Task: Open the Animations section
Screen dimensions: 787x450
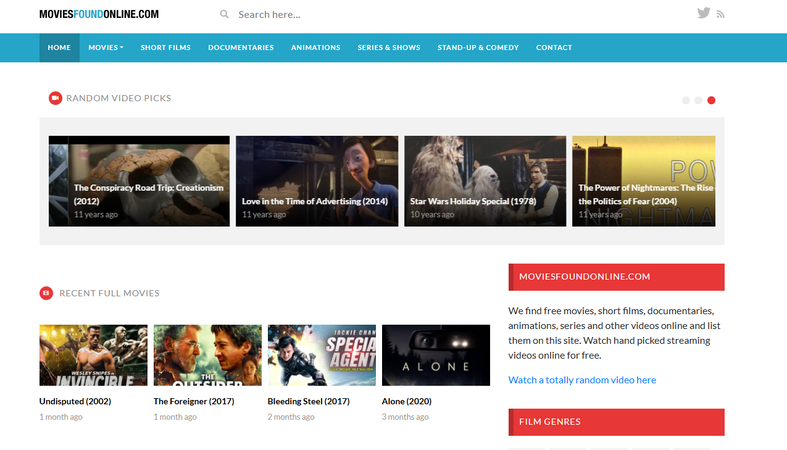Action: [316, 48]
